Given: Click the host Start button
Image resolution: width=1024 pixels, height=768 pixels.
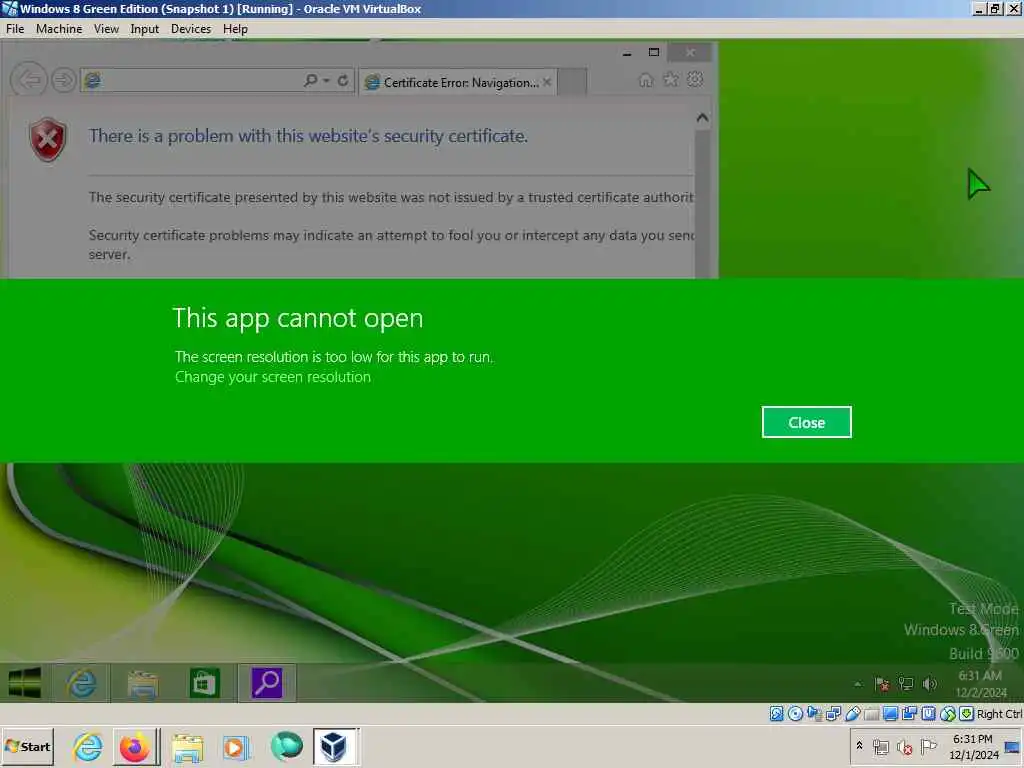Looking at the screenshot, I should (x=27, y=747).
